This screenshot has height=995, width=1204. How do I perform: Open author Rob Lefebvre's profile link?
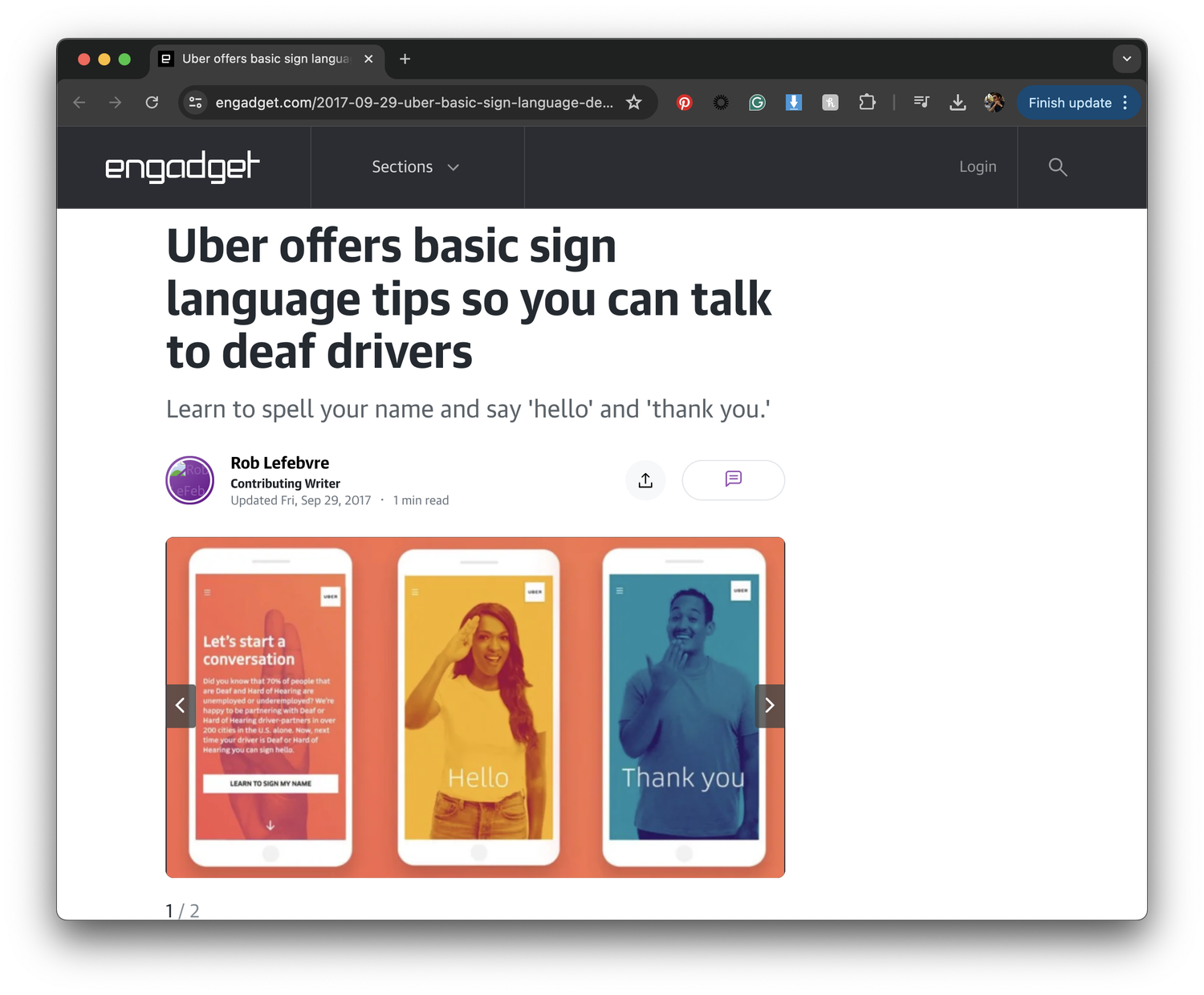coord(279,463)
